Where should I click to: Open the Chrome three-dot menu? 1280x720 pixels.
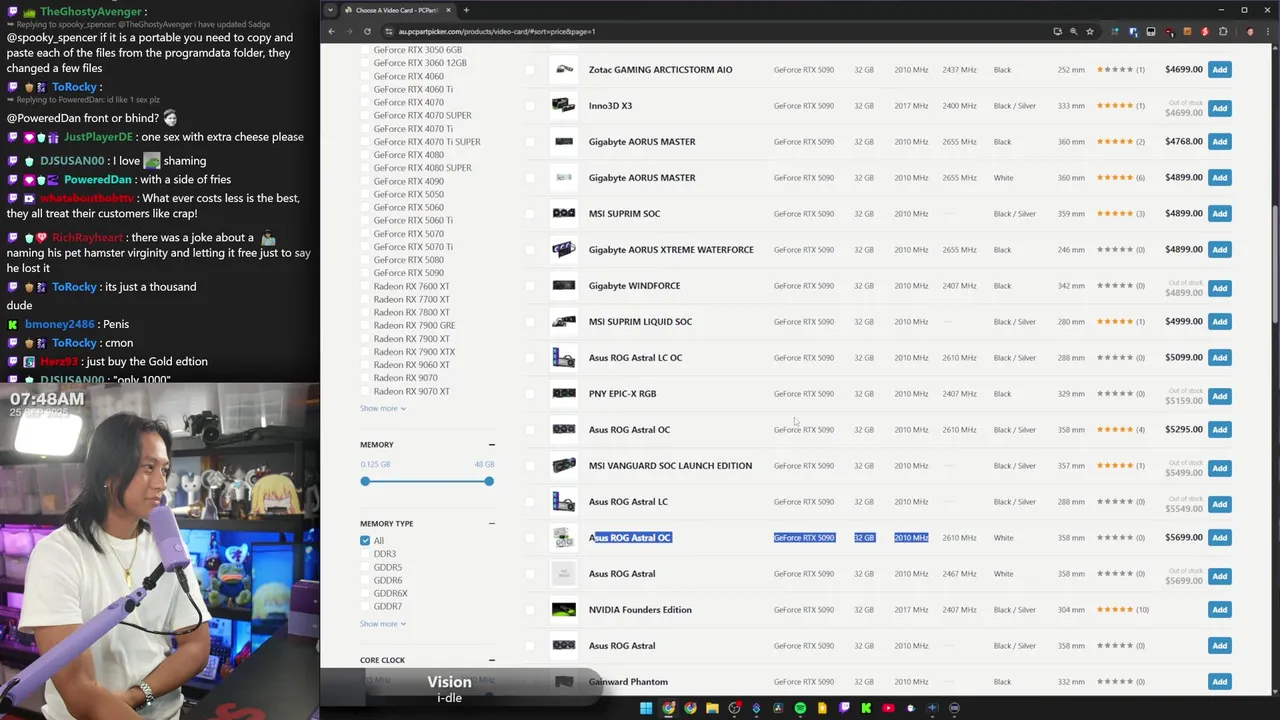pyautogui.click(x=1267, y=31)
